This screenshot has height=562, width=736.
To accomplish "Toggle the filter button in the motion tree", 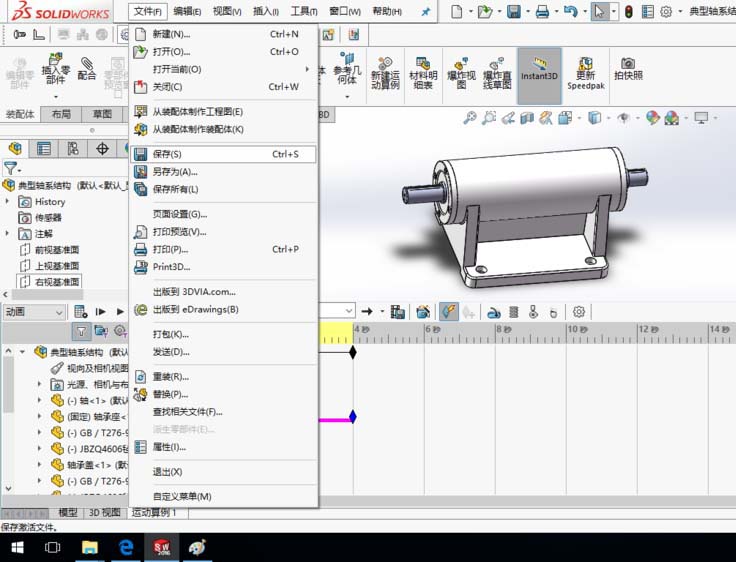I will tap(81, 331).
